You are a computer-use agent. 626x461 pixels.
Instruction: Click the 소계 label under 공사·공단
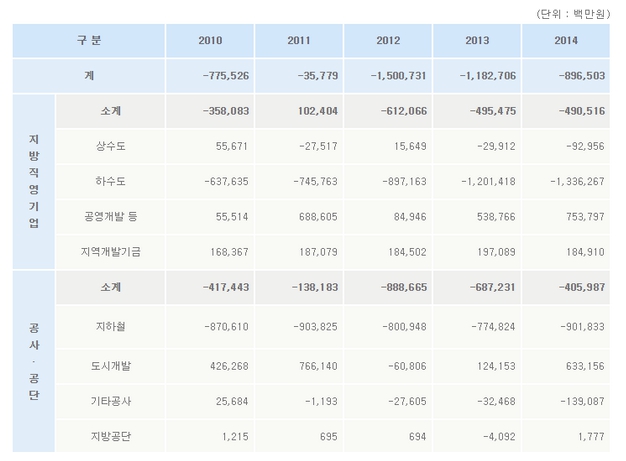tap(111, 287)
